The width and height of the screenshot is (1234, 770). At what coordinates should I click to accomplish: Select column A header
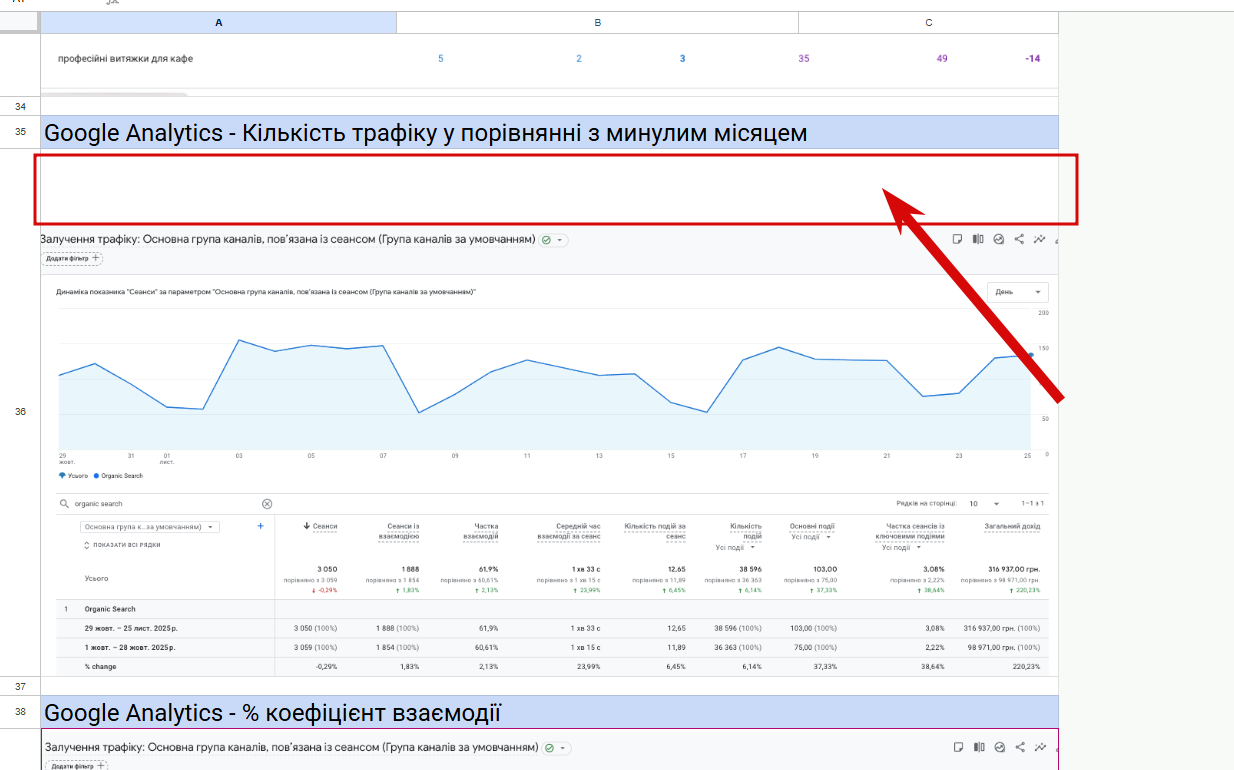point(219,22)
